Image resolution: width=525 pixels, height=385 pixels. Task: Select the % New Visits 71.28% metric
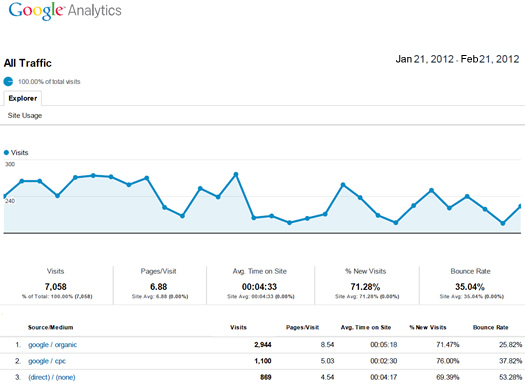point(366,285)
